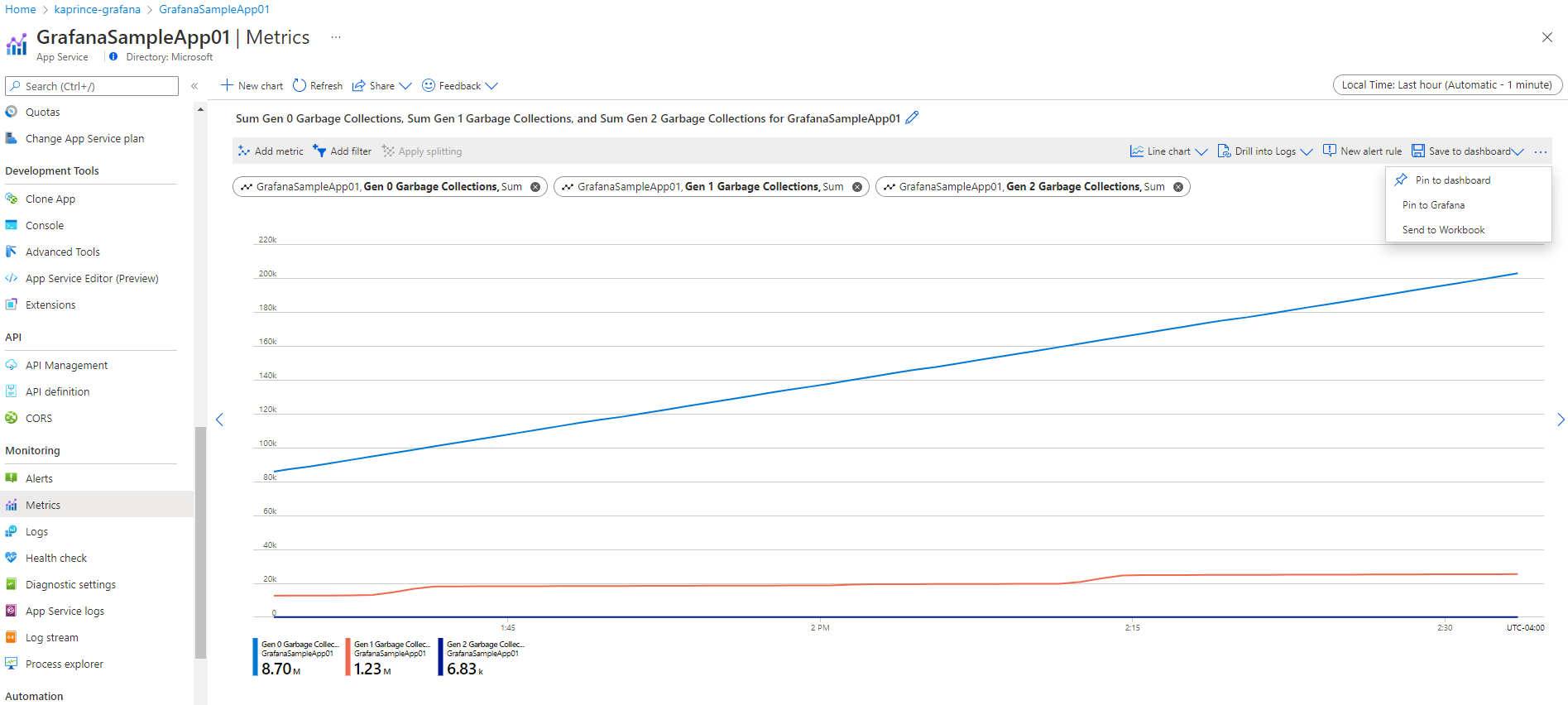Click the Process explorer icon
1568x705 pixels.
pos(12,664)
